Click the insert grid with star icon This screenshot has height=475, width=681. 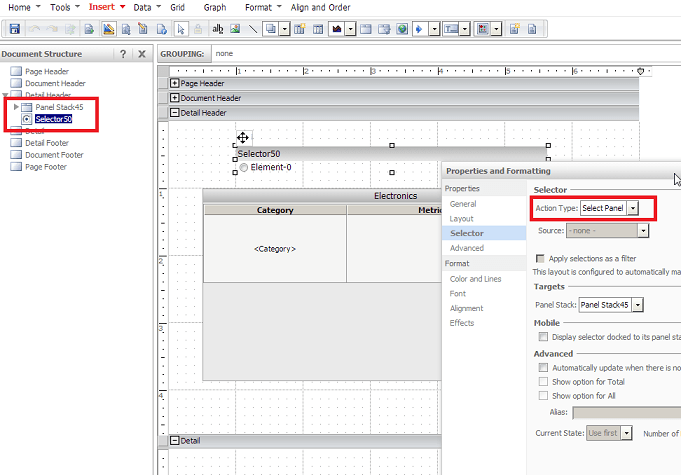[x=300, y=29]
